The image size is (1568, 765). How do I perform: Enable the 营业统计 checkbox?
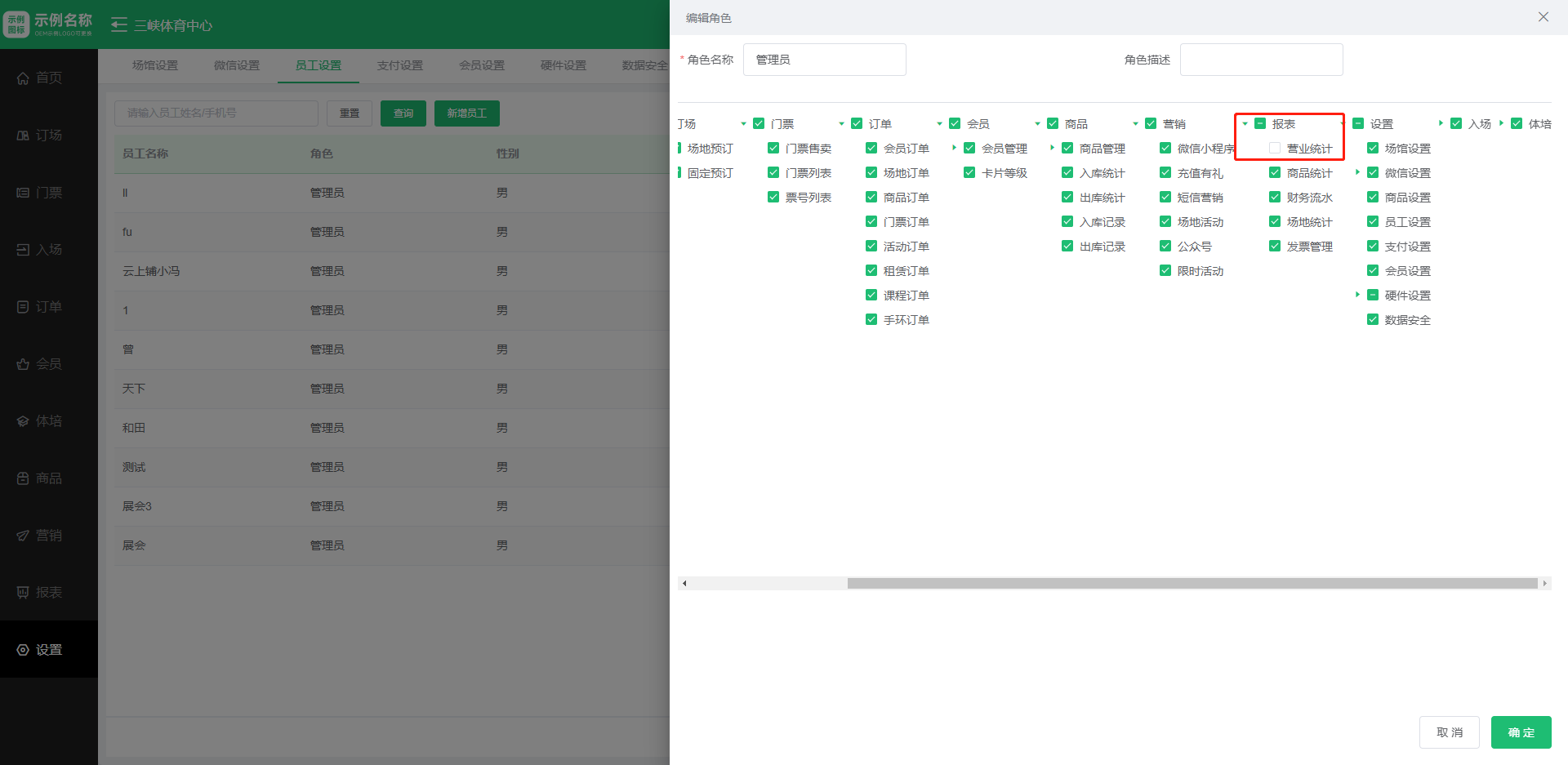1275,149
